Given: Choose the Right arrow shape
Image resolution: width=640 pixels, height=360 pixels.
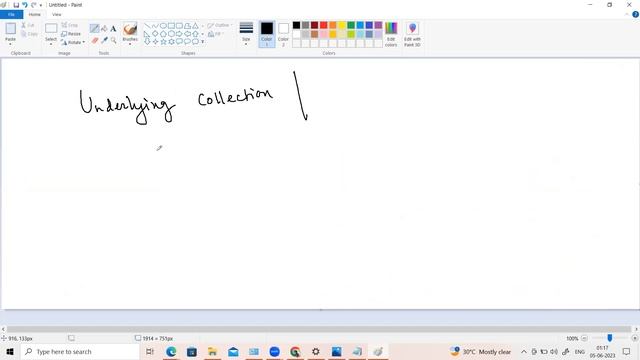Looking at the screenshot, I should (179, 34).
